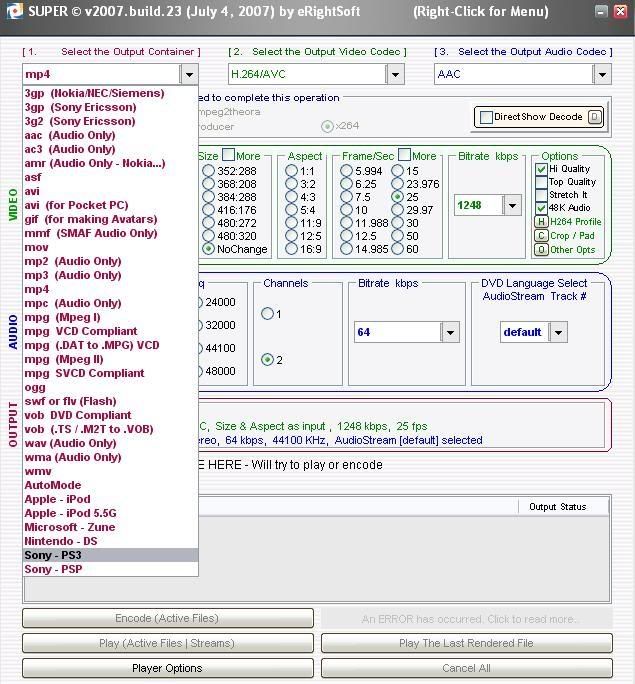Check the Stretch It option
635x684 pixels.
click(541, 195)
